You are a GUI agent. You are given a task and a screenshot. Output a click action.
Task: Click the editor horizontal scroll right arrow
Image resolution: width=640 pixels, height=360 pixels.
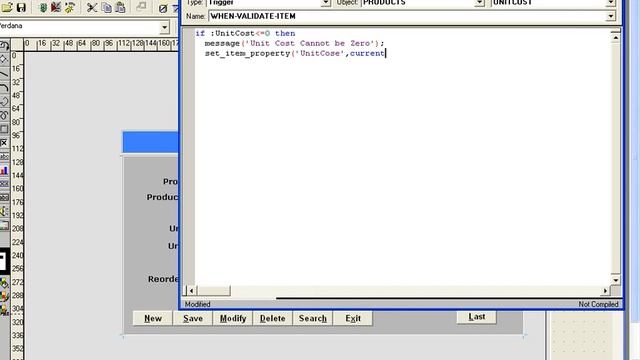605,291
